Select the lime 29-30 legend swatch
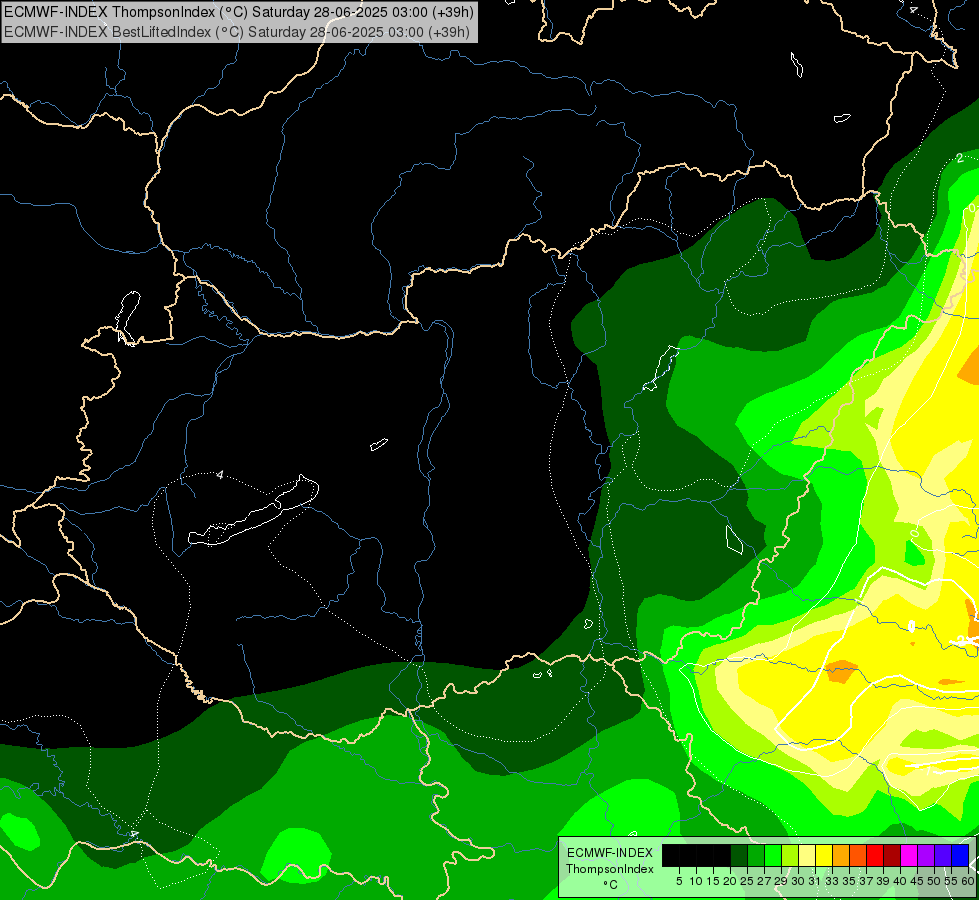979x900 pixels. 790,855
